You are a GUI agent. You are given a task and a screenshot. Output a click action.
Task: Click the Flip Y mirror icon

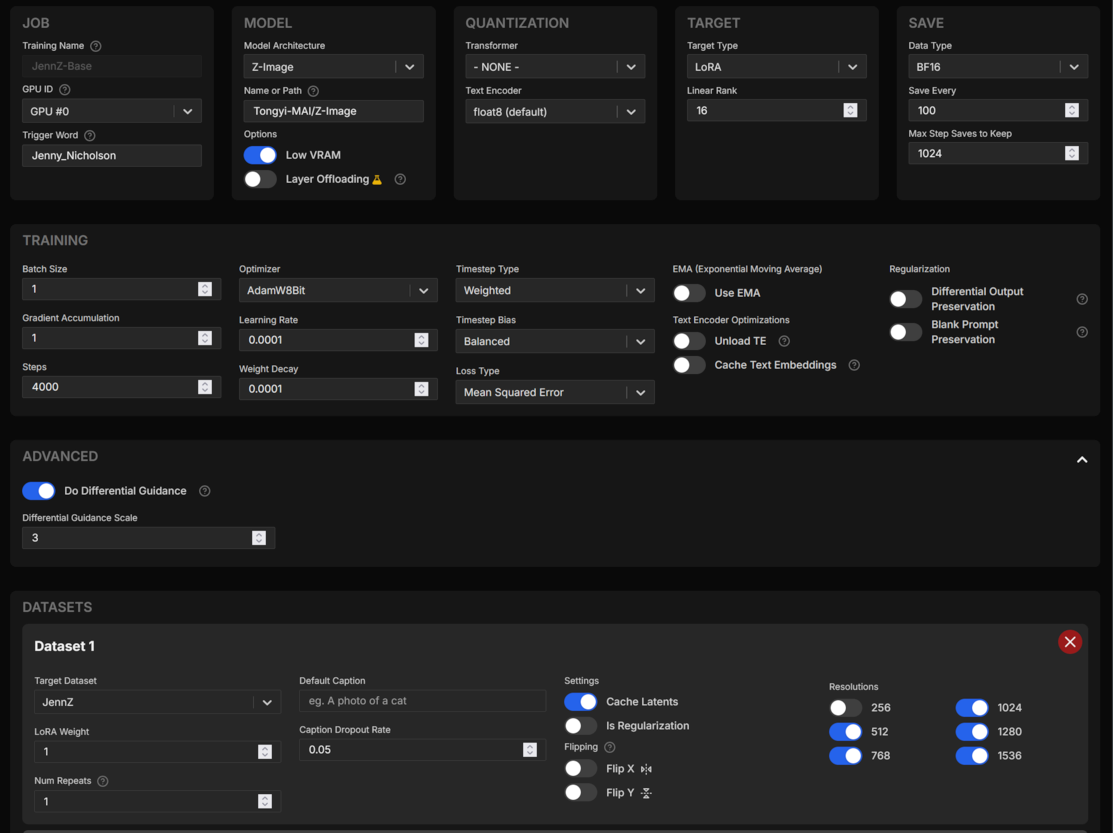[646, 793]
